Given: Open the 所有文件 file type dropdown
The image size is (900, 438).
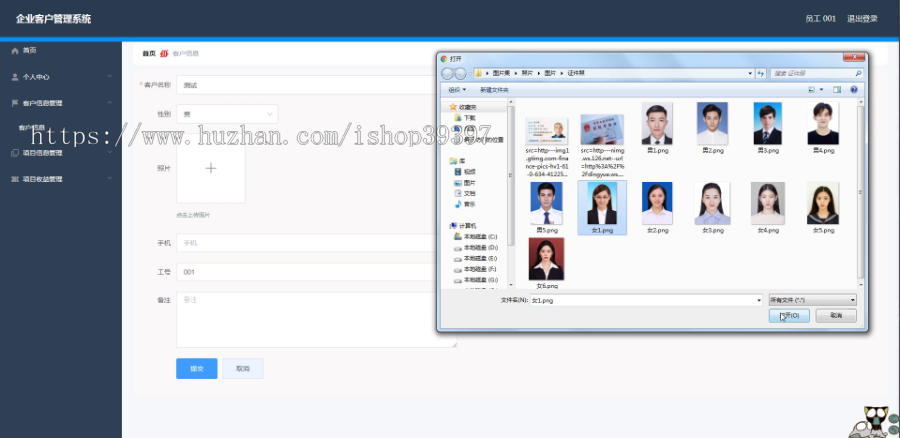Looking at the screenshot, I should [813, 300].
